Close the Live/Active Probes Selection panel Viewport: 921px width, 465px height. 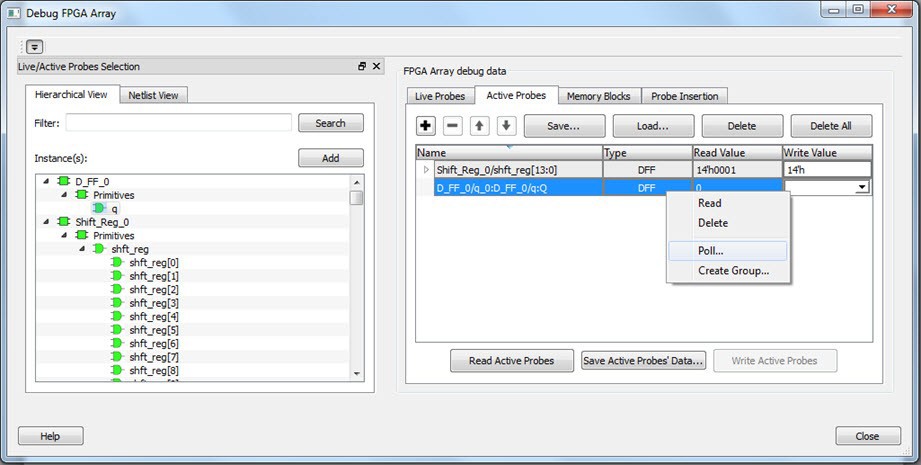377,66
